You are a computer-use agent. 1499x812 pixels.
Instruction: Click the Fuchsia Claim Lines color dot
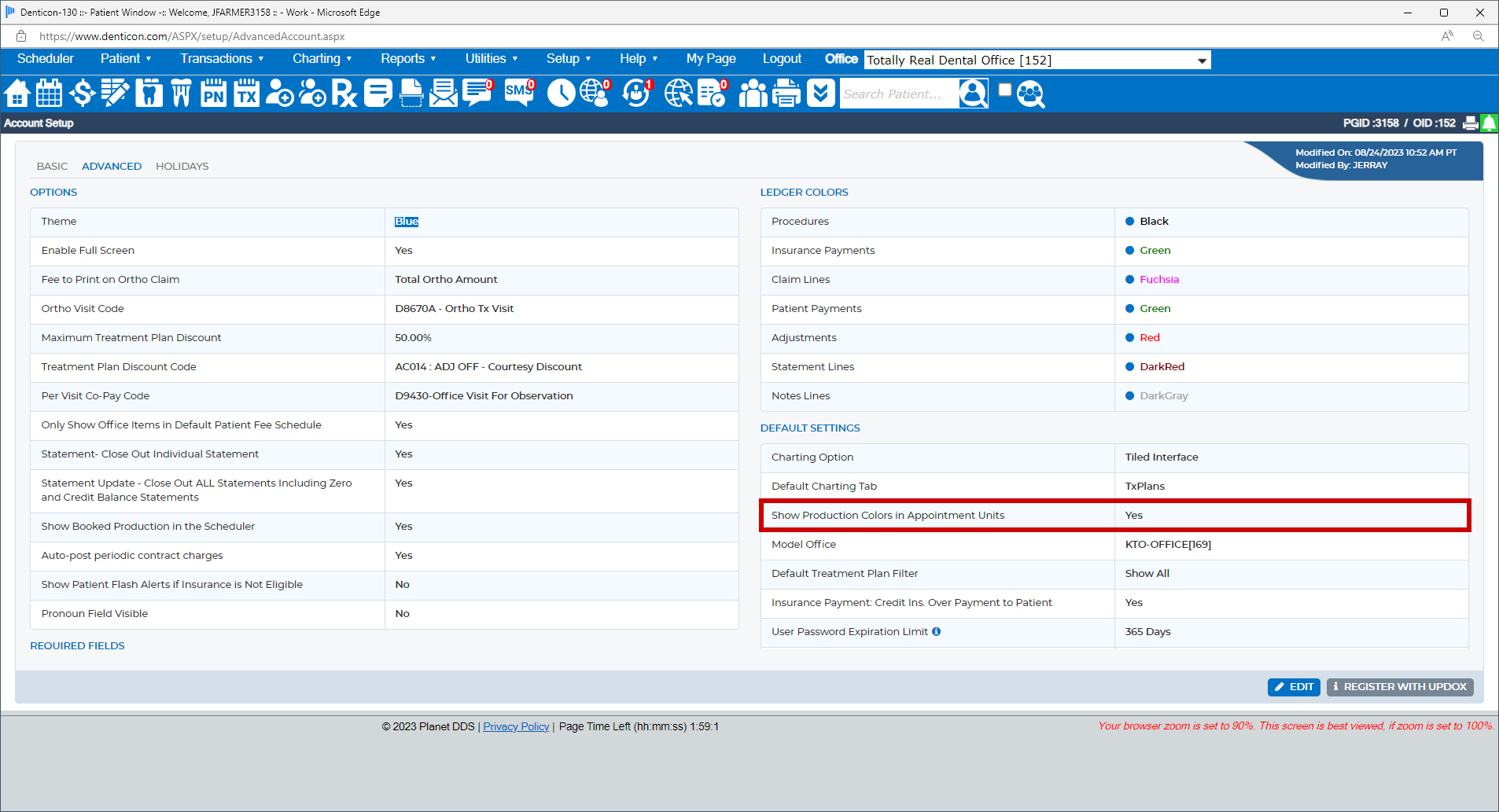[1129, 280]
